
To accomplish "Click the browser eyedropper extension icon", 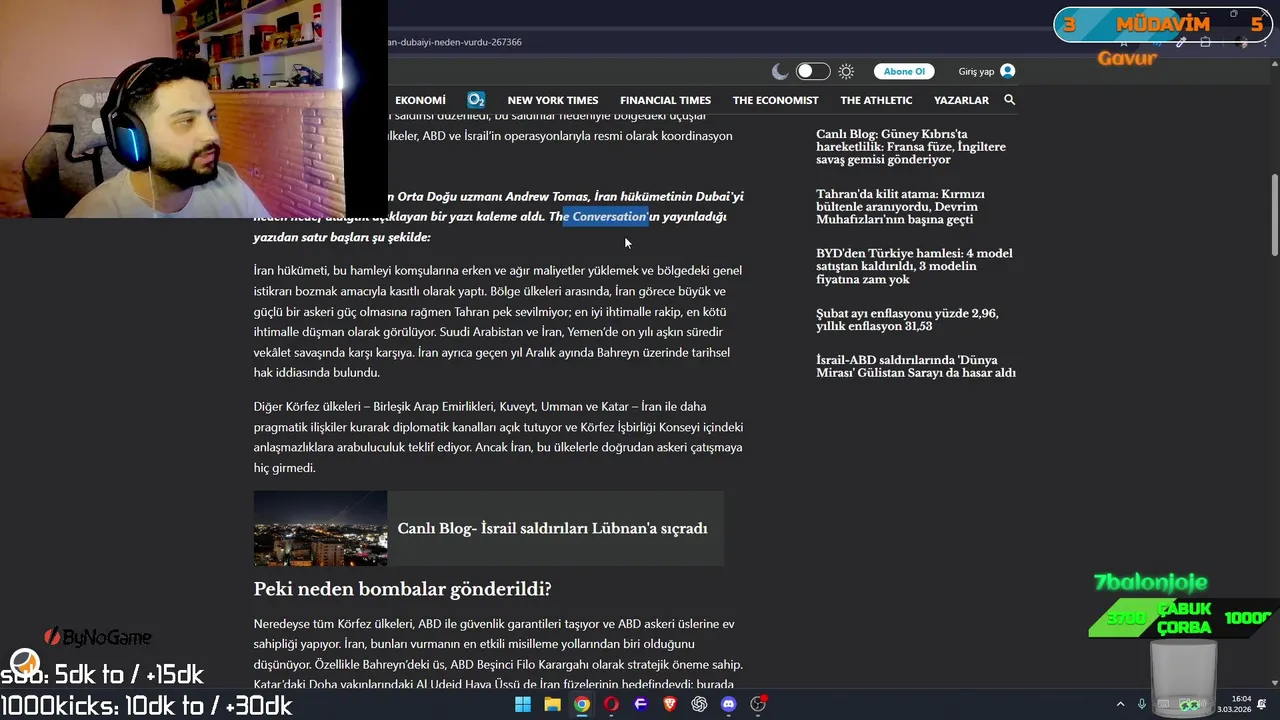I will pyautogui.click(x=1181, y=42).
